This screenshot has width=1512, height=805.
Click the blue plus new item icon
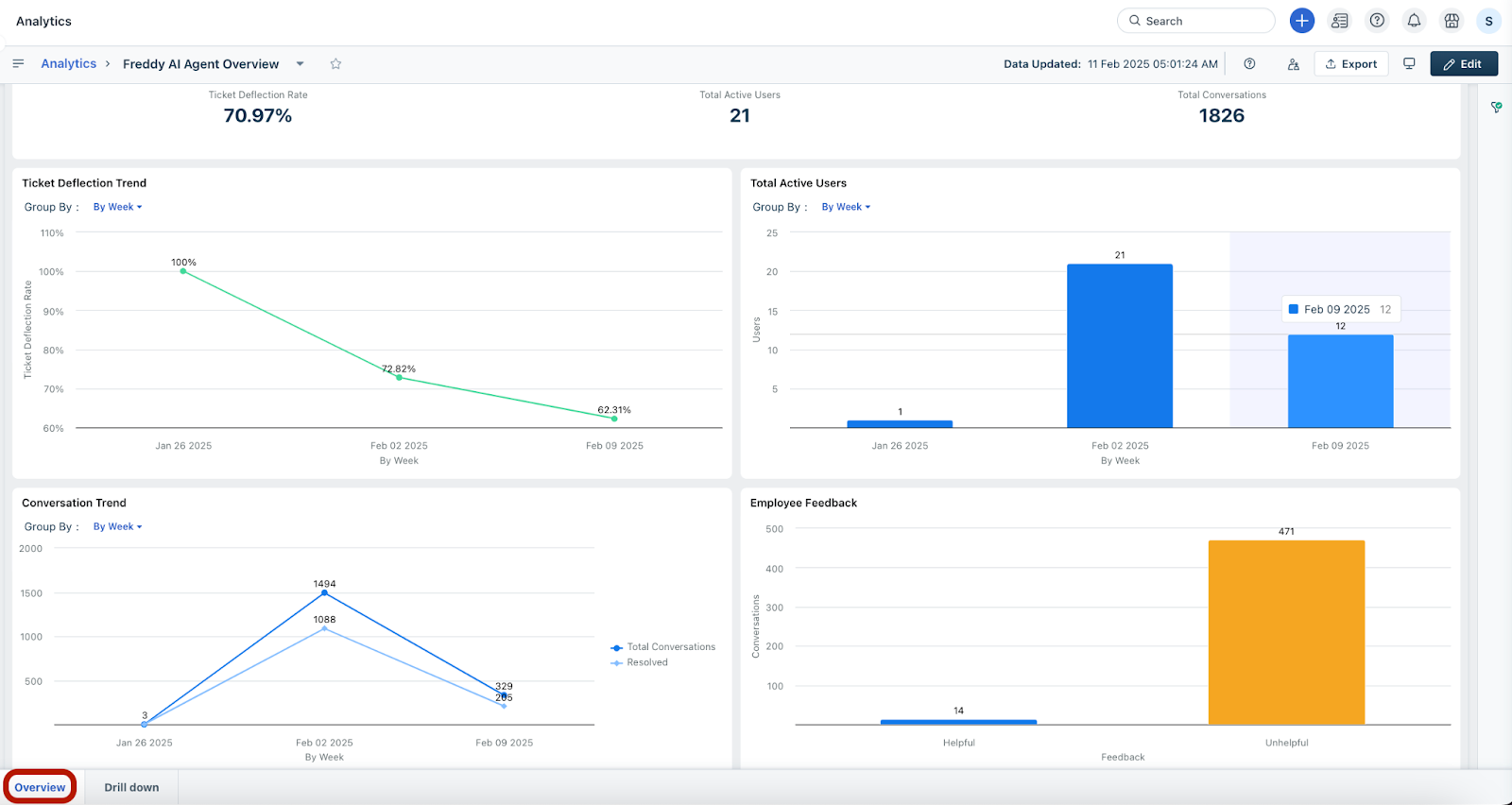point(1301,21)
